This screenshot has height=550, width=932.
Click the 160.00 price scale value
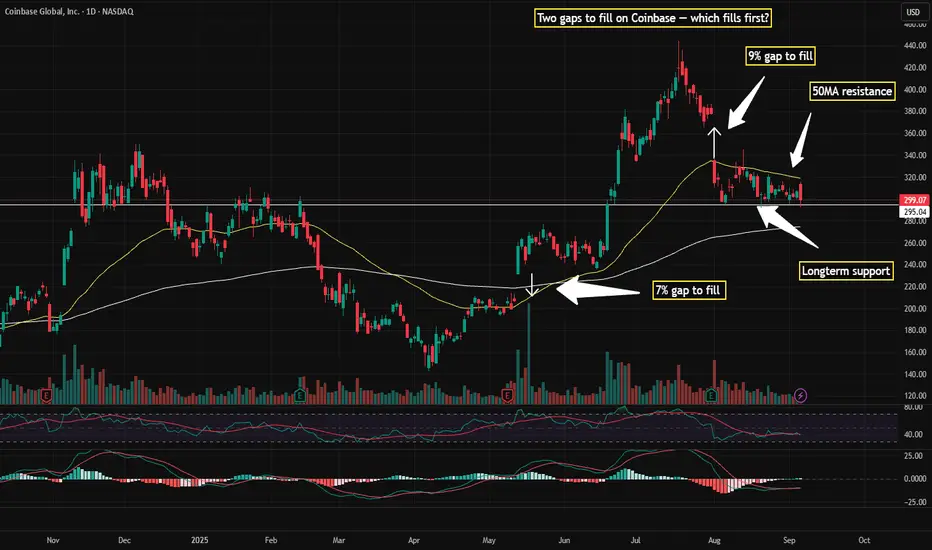[x=915, y=353]
